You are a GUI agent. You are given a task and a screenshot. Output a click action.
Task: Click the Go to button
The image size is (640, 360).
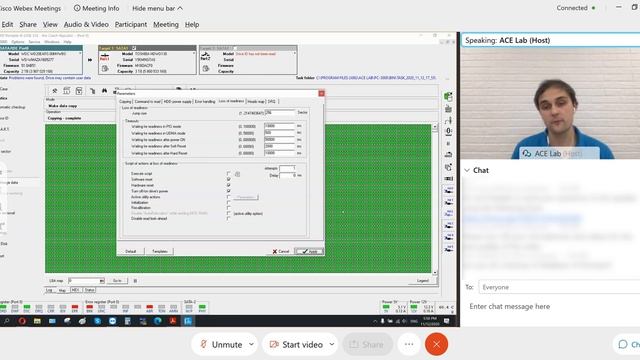pos(117,281)
